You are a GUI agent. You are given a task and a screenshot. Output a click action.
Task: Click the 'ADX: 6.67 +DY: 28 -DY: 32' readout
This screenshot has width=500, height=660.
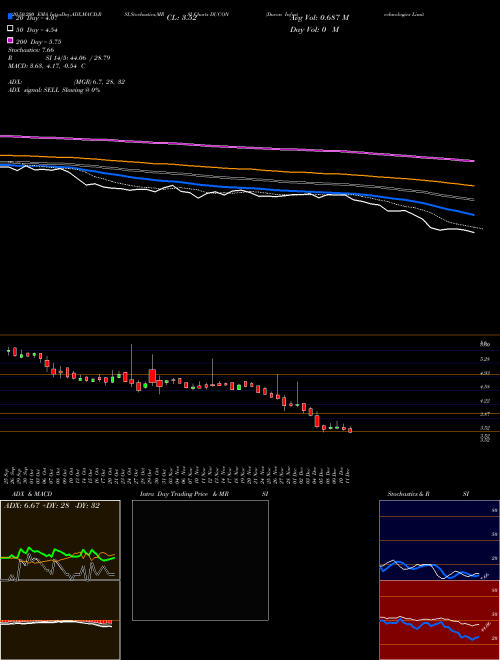[52, 506]
